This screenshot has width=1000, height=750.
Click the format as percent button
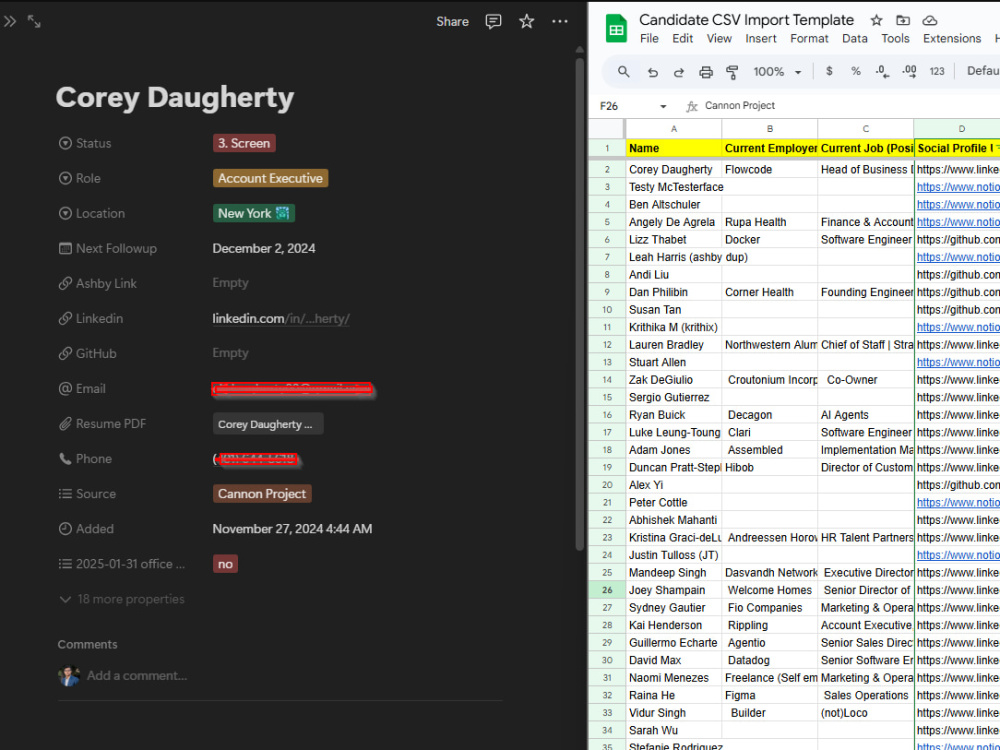point(856,72)
